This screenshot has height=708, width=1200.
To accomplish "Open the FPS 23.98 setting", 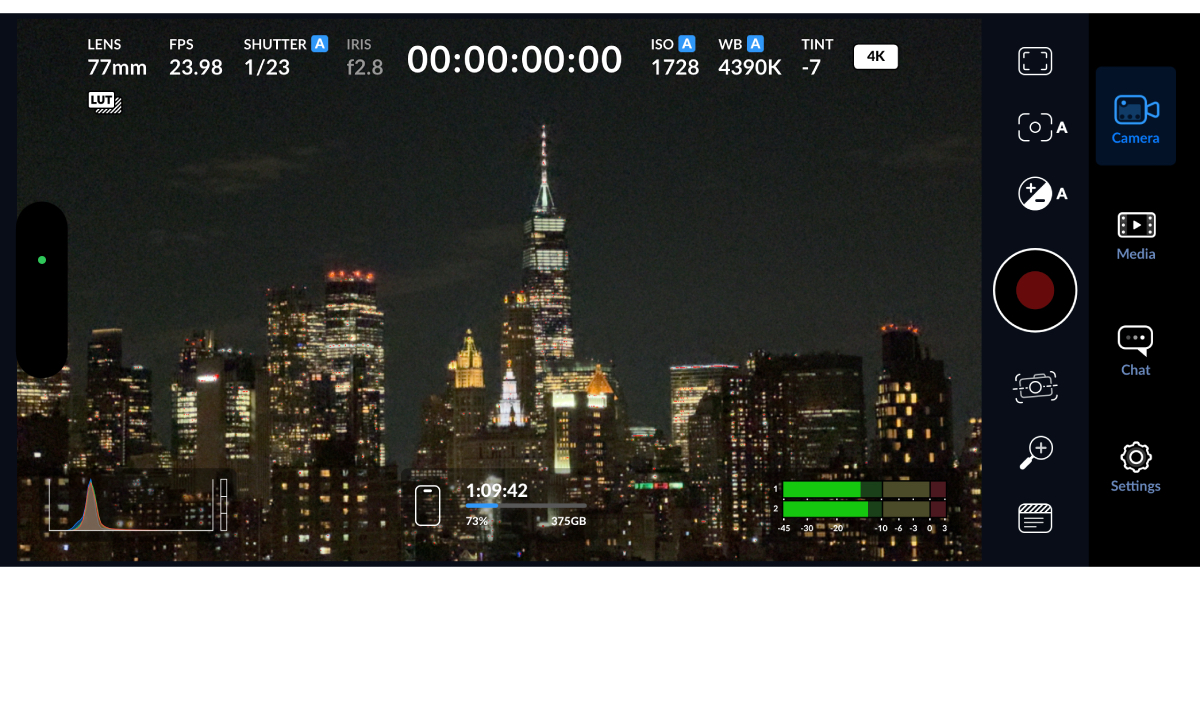I will coord(195,58).
